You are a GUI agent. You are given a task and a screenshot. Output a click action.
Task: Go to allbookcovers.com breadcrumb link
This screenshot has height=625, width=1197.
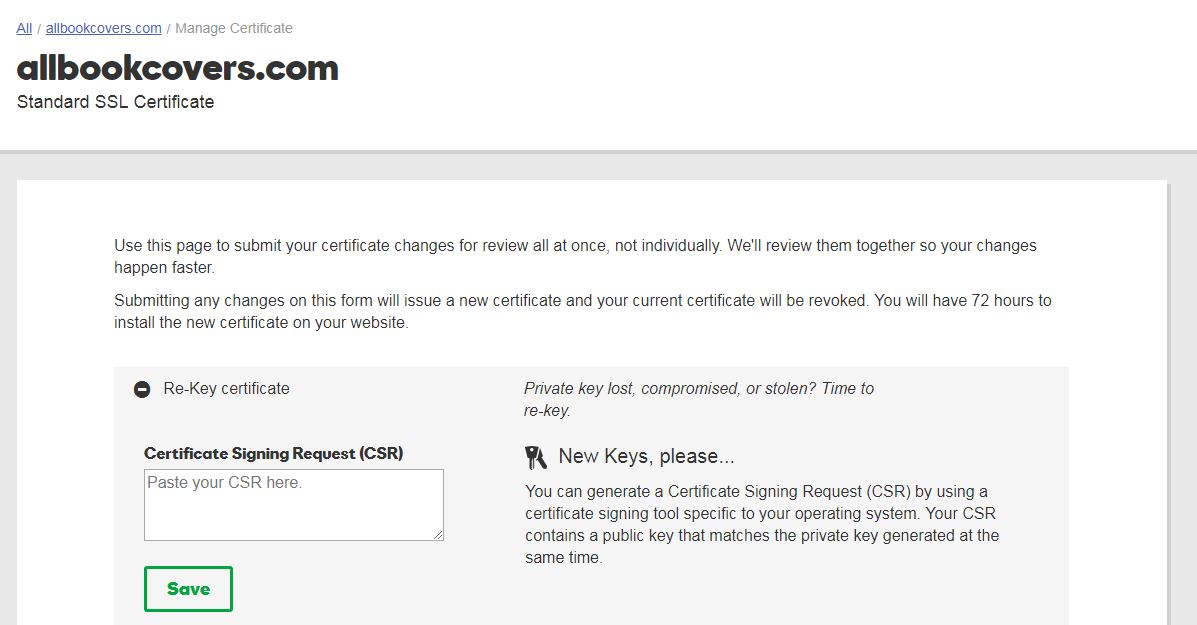click(x=104, y=28)
